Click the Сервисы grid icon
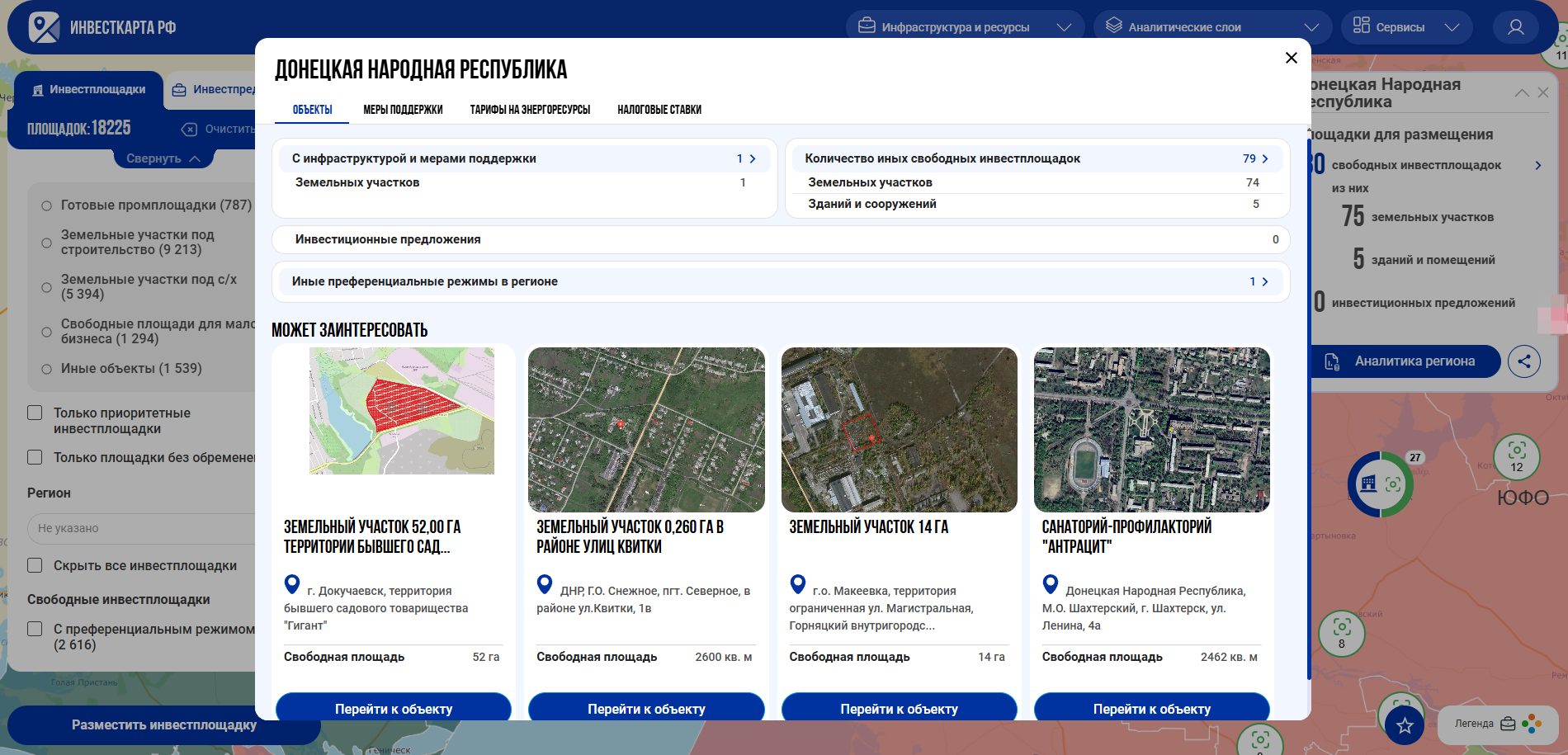Screen dimensions: 1568x755 coord(1362,26)
